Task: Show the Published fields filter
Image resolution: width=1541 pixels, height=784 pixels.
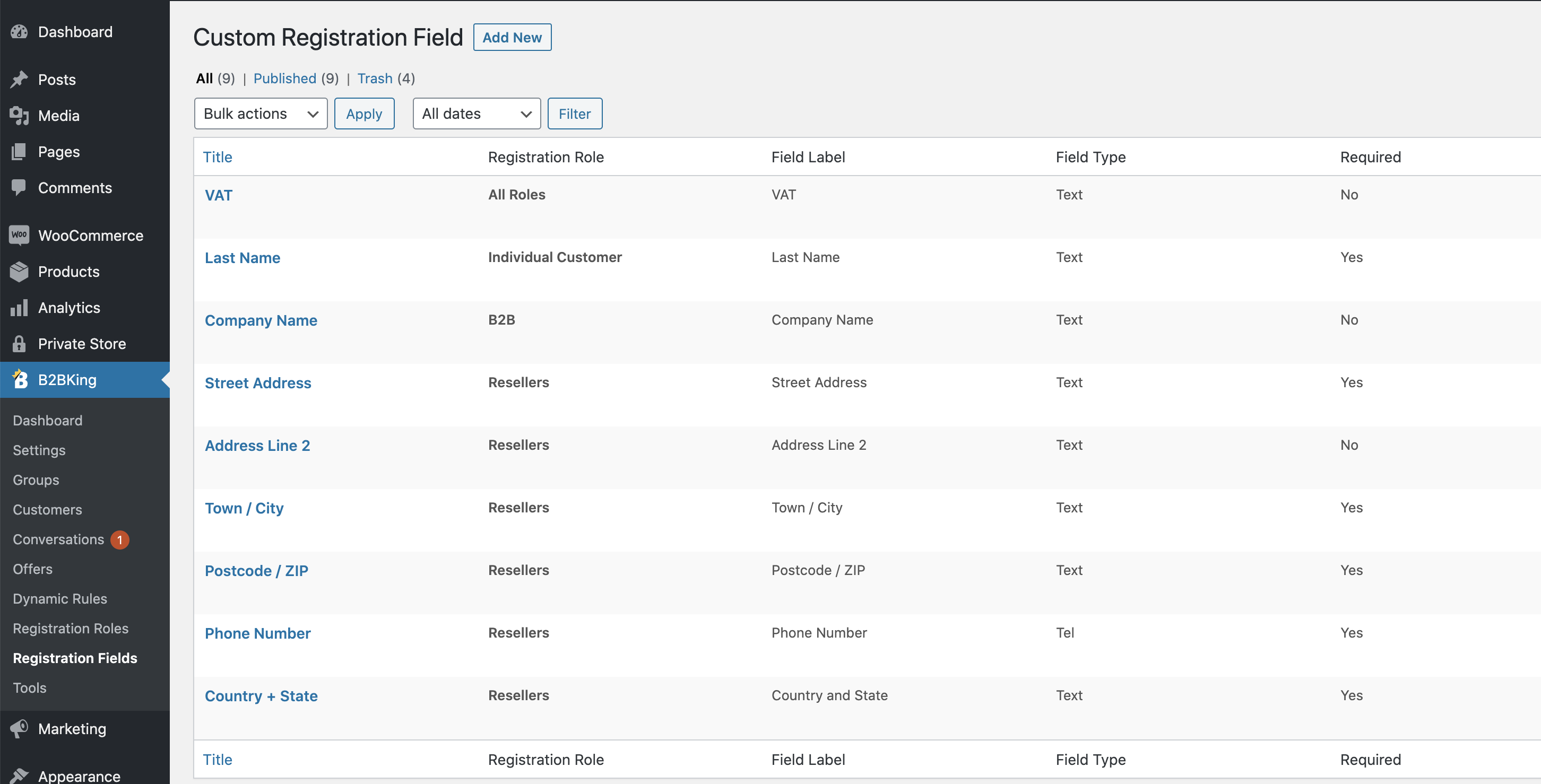Action: [285, 79]
